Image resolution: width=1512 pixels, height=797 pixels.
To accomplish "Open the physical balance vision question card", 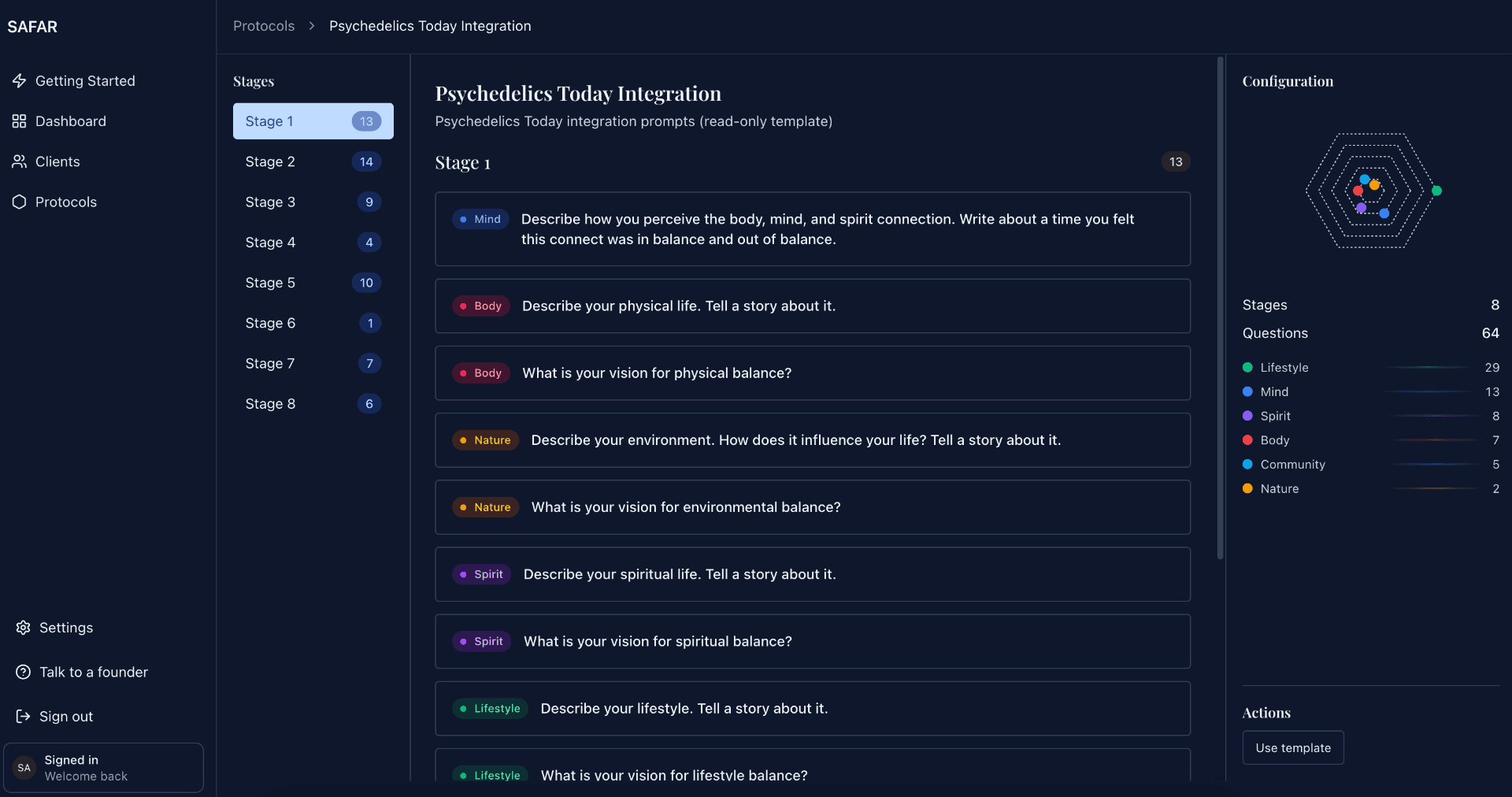I will (x=812, y=373).
